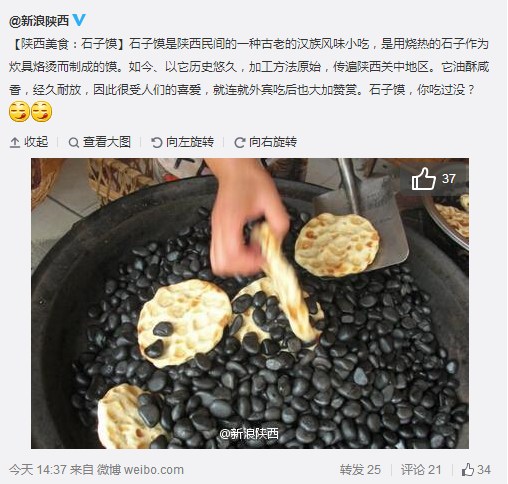This screenshot has height=484, width=508.
Task: Click the stone-baked bread photo
Action: click(x=250, y=303)
